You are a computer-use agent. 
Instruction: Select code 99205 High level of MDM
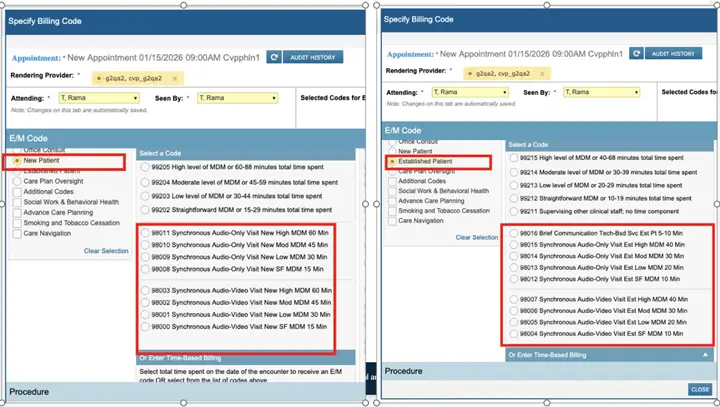[x=147, y=168]
